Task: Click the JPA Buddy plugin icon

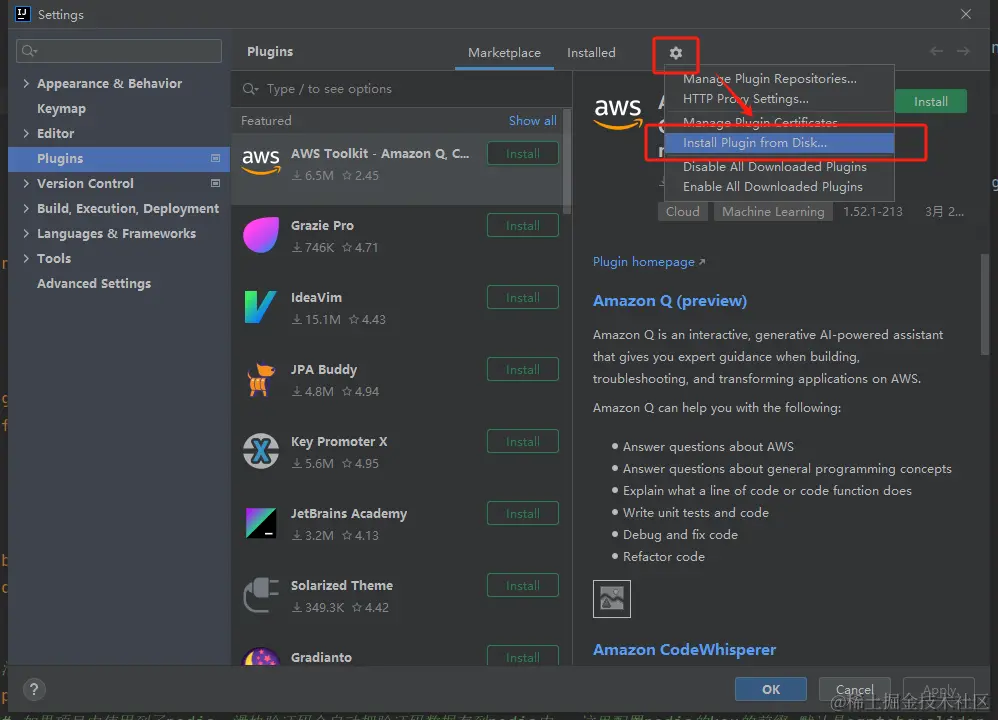Action: [x=261, y=379]
